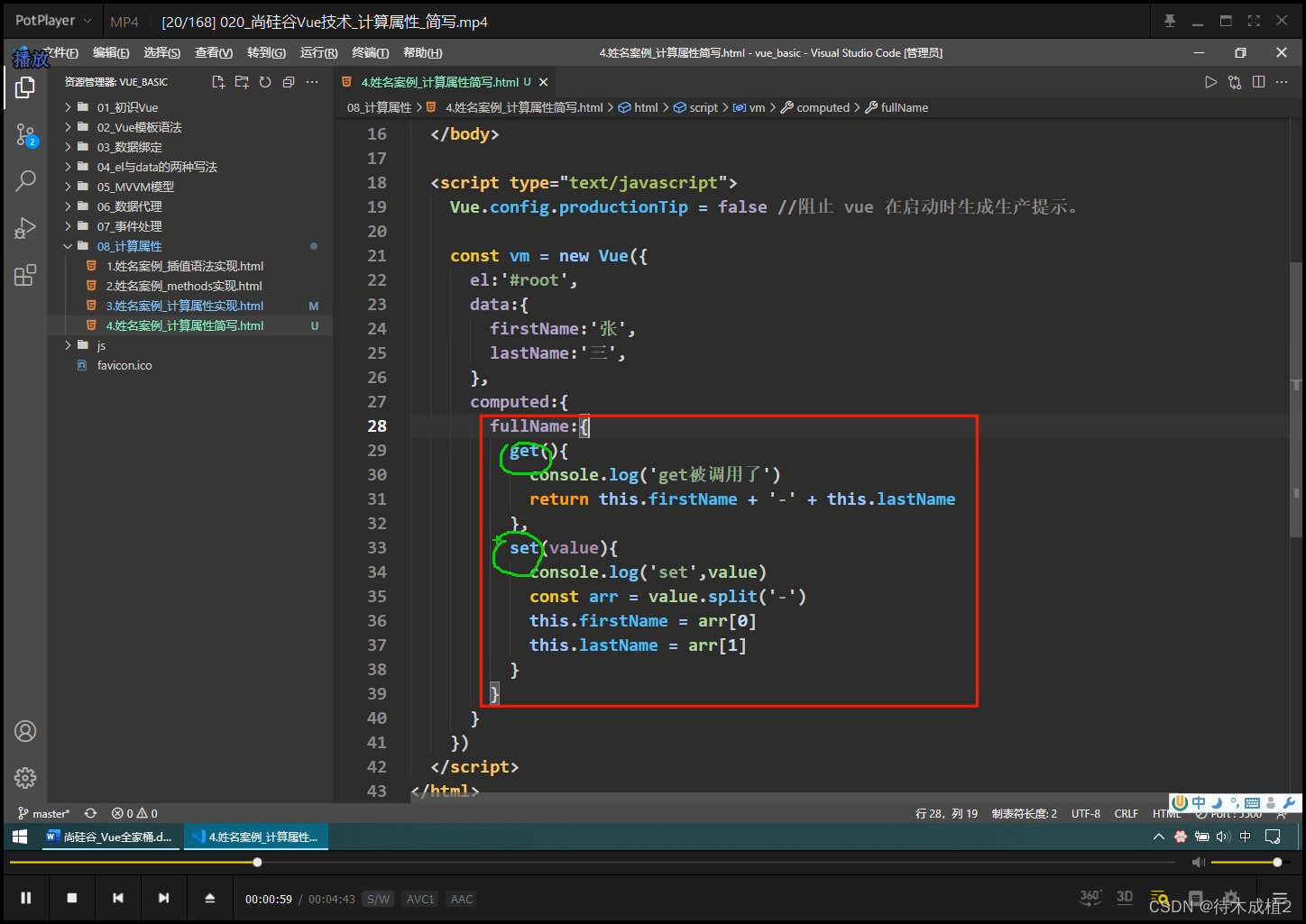Open the 查看(V) menu
Image resolution: width=1306 pixels, height=924 pixels.
[214, 53]
